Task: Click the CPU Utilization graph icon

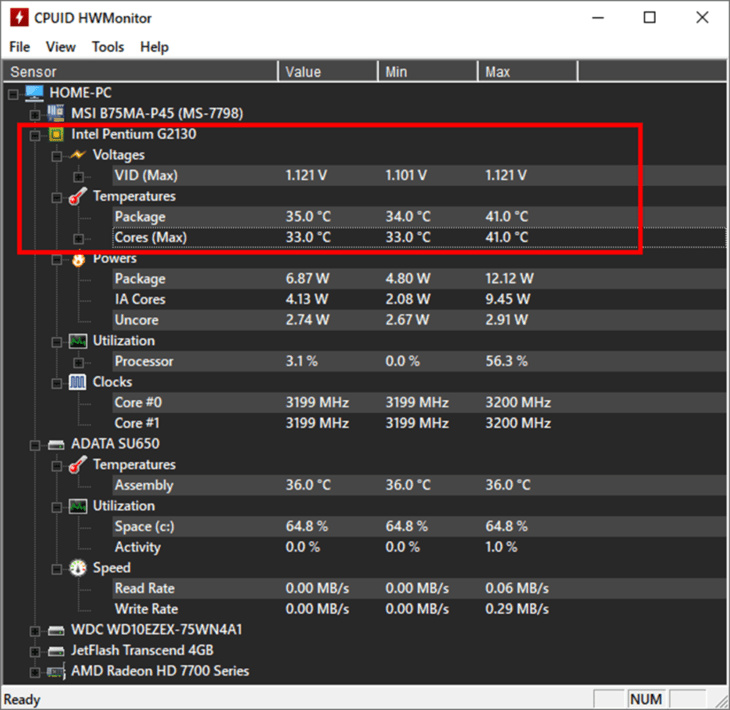Action: point(78,341)
